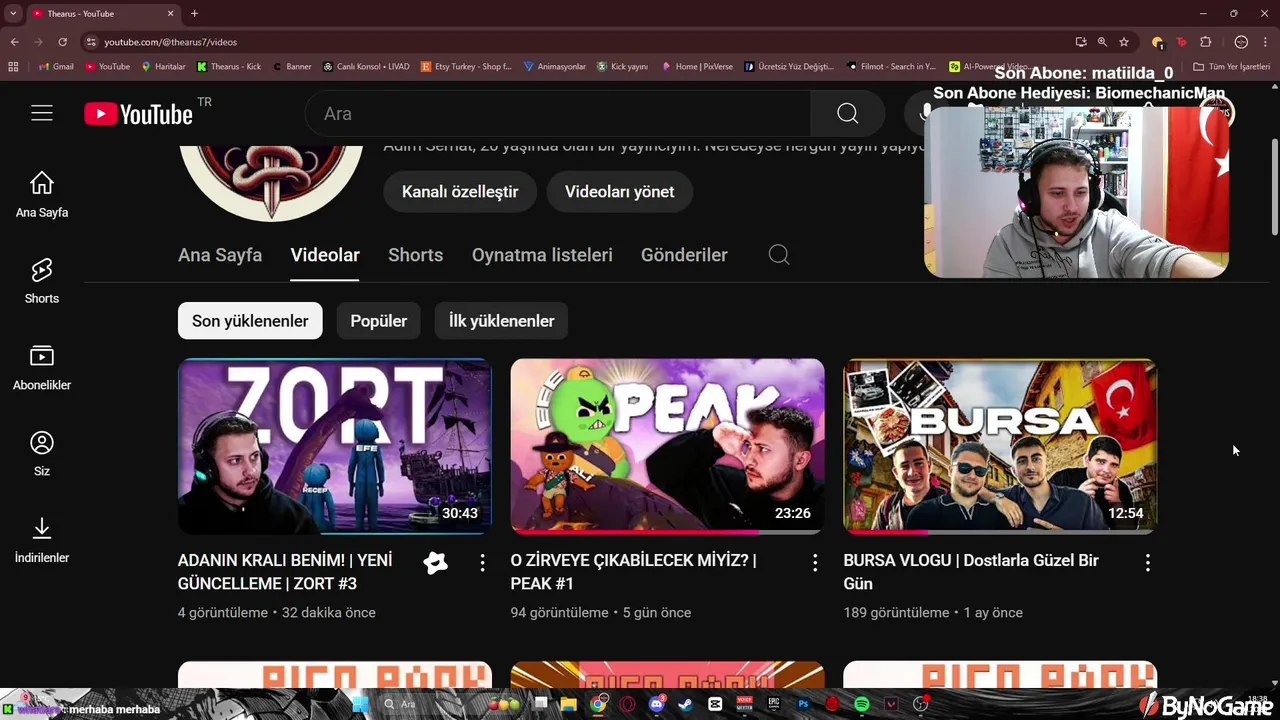Click the page vertical scrollbar thumb
Screen dimensions: 1280x720
pyautogui.click(x=1274, y=187)
